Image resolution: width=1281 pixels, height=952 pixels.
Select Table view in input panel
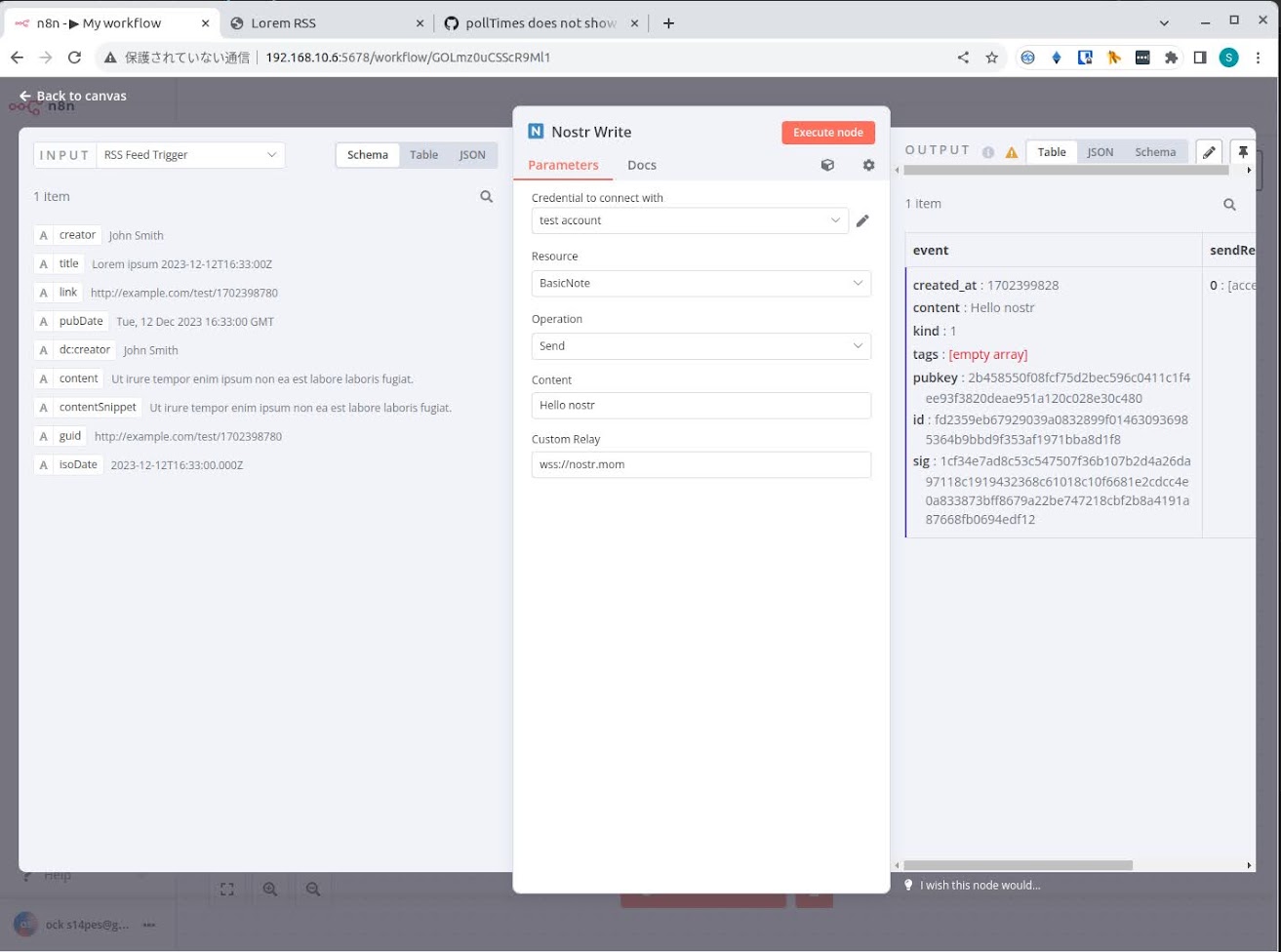pos(423,155)
